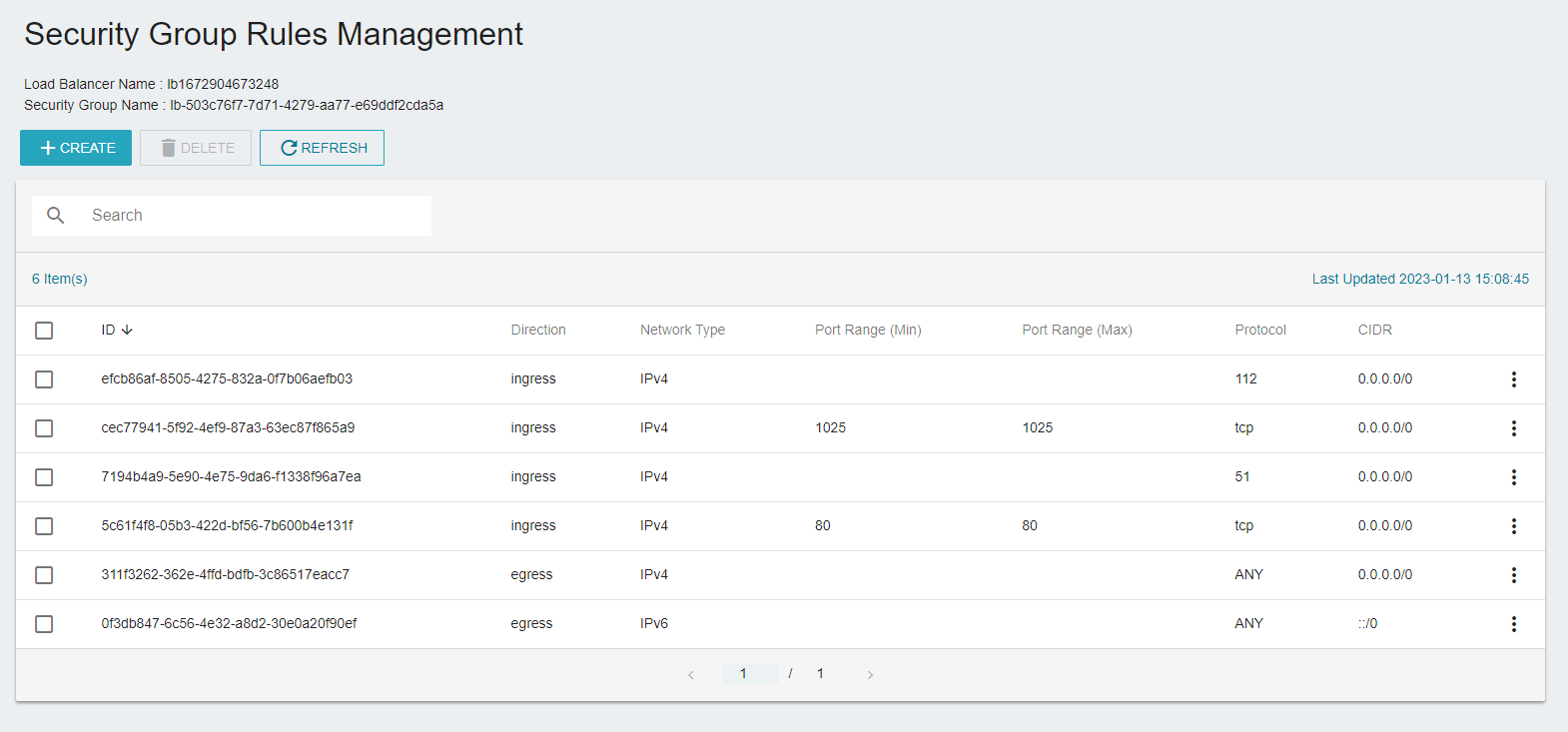
Task: Go to previous page arrow
Action: (691, 675)
